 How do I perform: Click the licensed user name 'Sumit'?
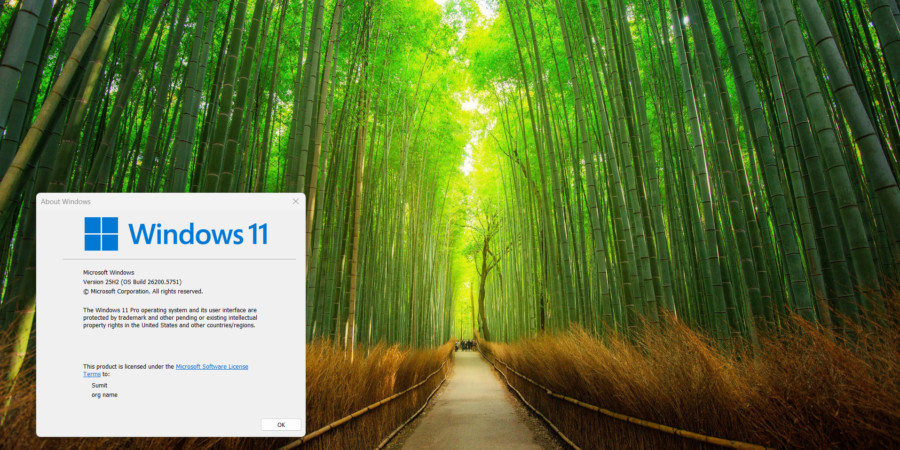(x=99, y=386)
